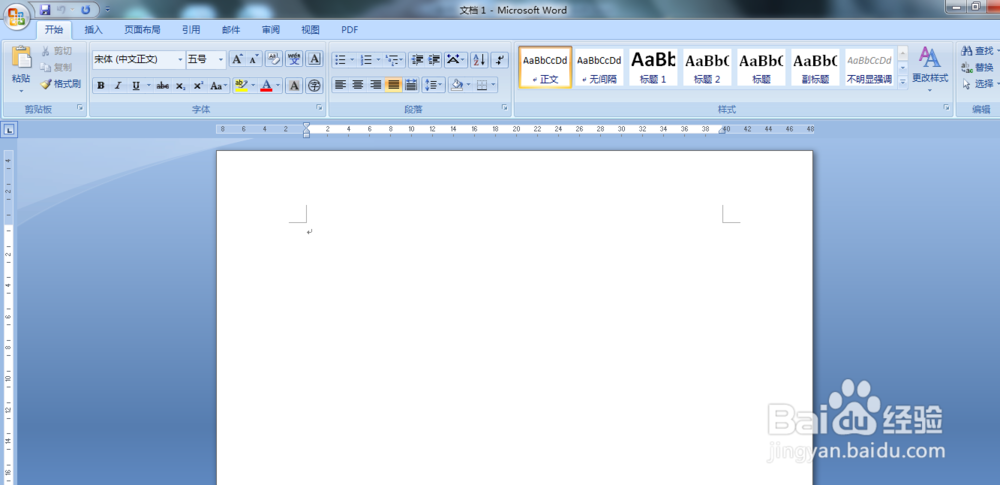
Task: Align text left
Action: coord(341,85)
